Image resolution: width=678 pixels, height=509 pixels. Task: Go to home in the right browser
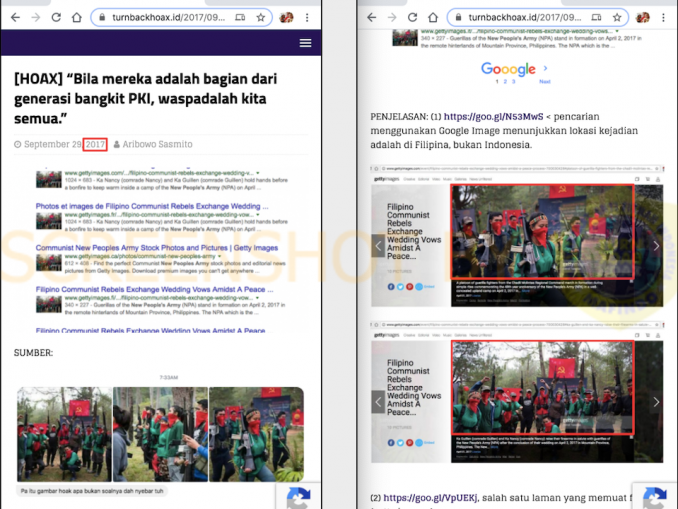(433, 17)
